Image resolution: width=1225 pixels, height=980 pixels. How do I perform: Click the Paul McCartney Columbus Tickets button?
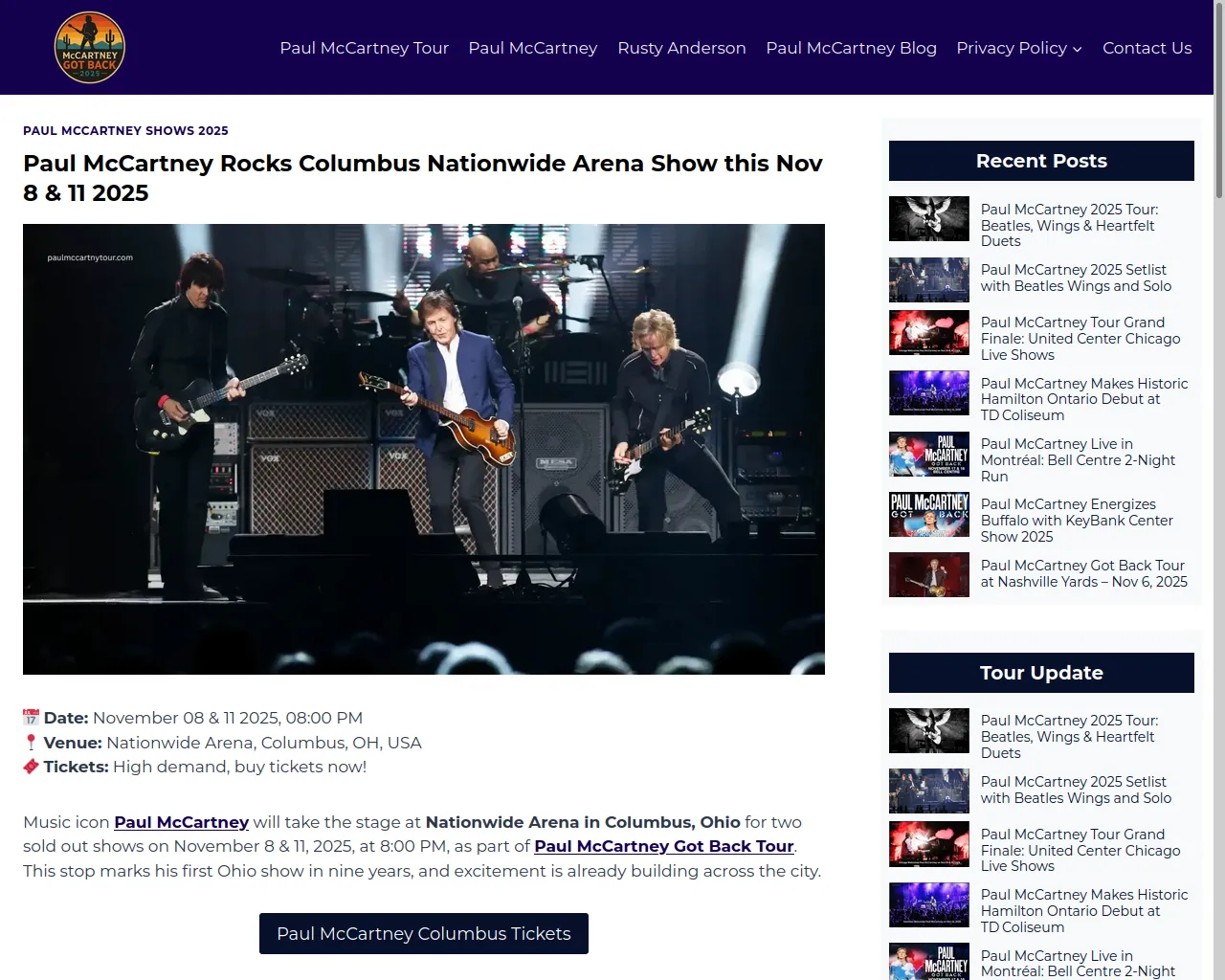(x=424, y=933)
